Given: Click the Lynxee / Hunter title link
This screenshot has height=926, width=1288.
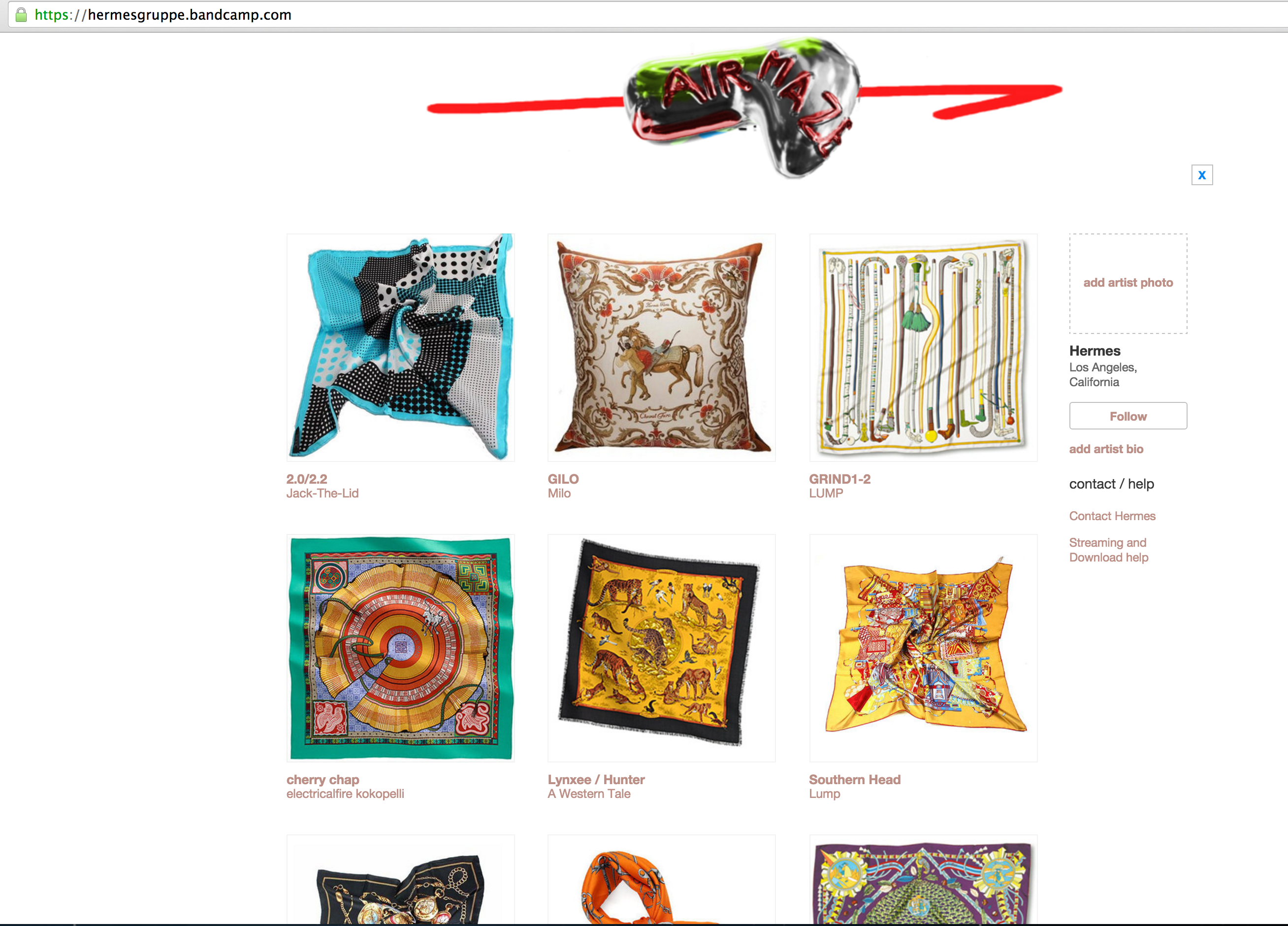Looking at the screenshot, I should [596, 779].
